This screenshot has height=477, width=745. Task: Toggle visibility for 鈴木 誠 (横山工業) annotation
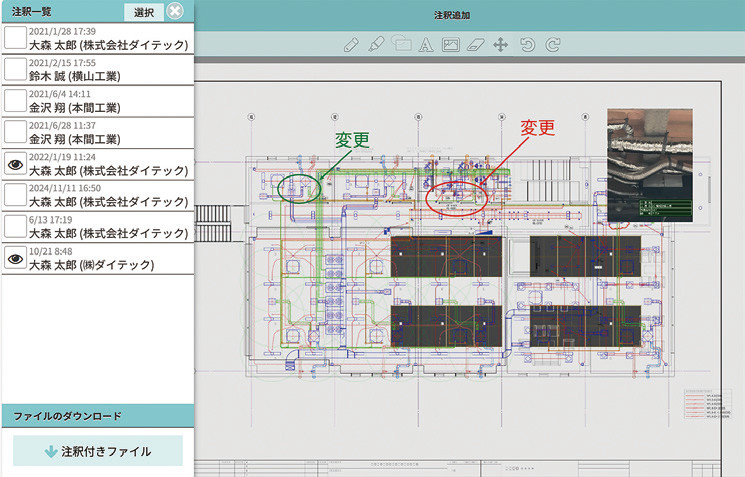point(16,70)
